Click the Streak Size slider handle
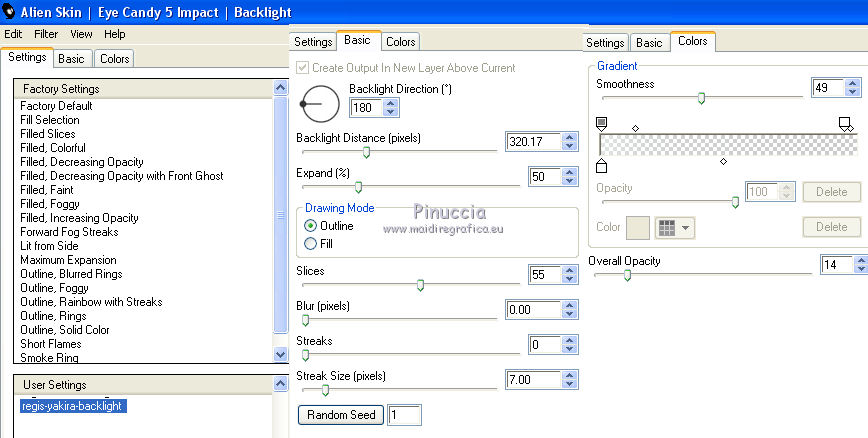The image size is (868, 438). (326, 390)
